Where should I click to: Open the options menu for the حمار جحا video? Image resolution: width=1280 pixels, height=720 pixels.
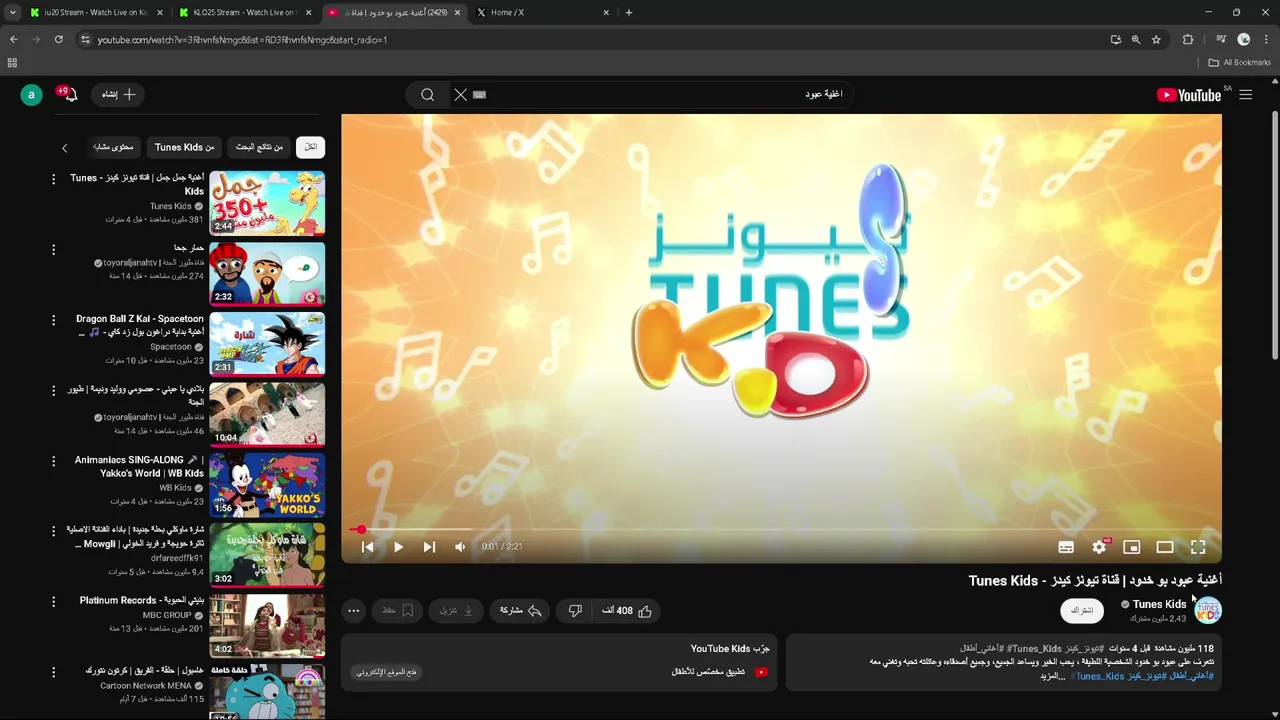point(54,249)
